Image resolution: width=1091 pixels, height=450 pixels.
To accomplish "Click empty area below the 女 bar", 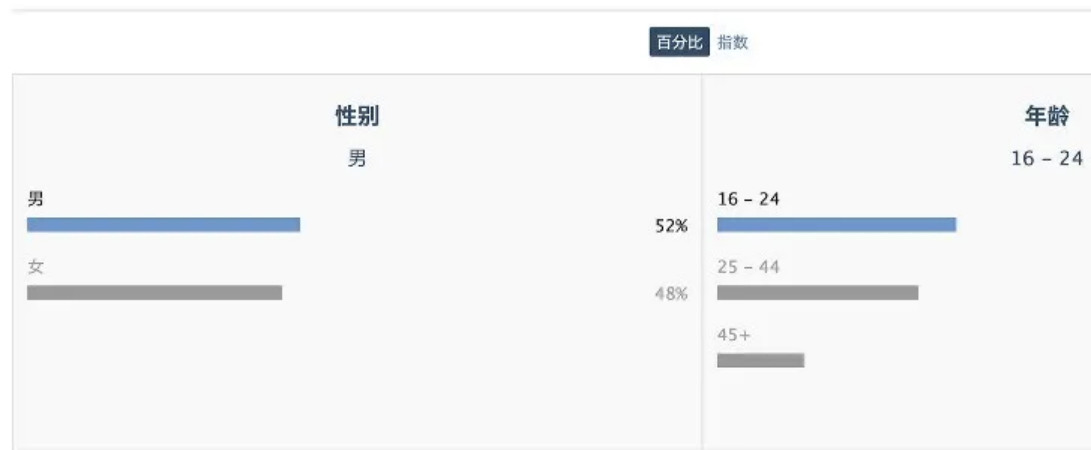I will click(x=300, y=380).
